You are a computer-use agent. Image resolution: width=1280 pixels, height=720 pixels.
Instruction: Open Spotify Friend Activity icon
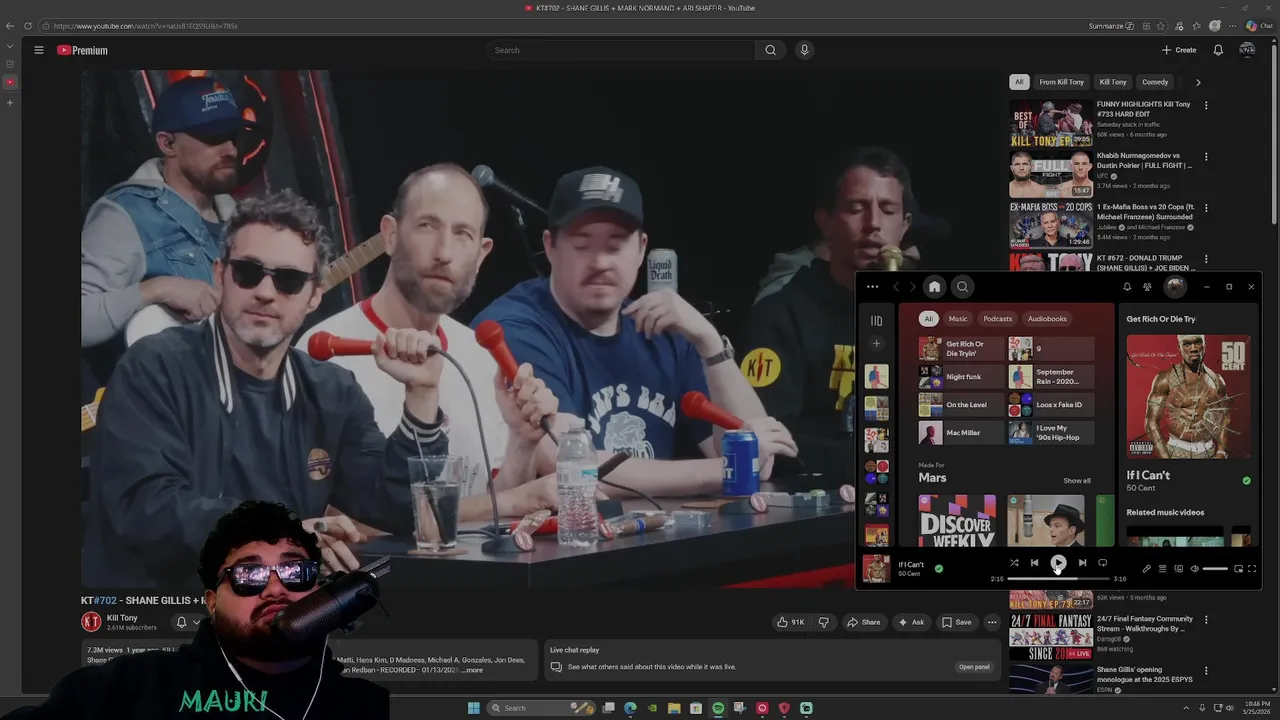(x=1147, y=287)
